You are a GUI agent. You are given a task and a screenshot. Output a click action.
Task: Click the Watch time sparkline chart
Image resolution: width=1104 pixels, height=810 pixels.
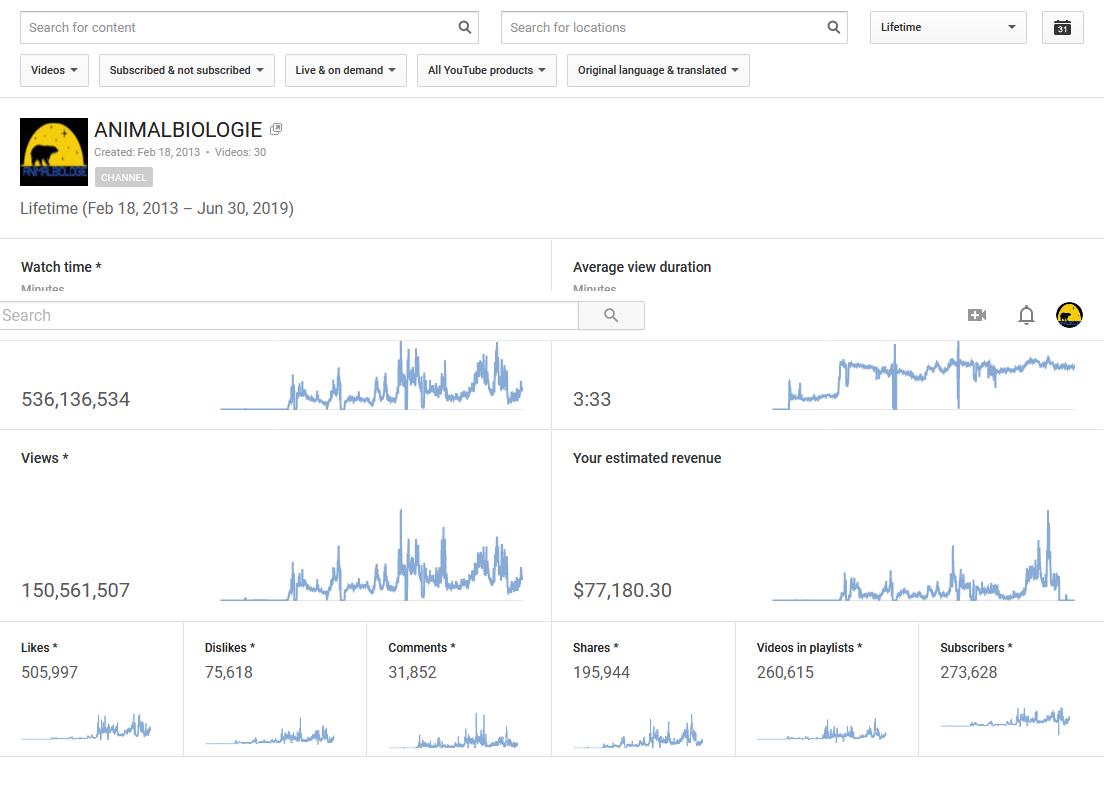click(372, 375)
